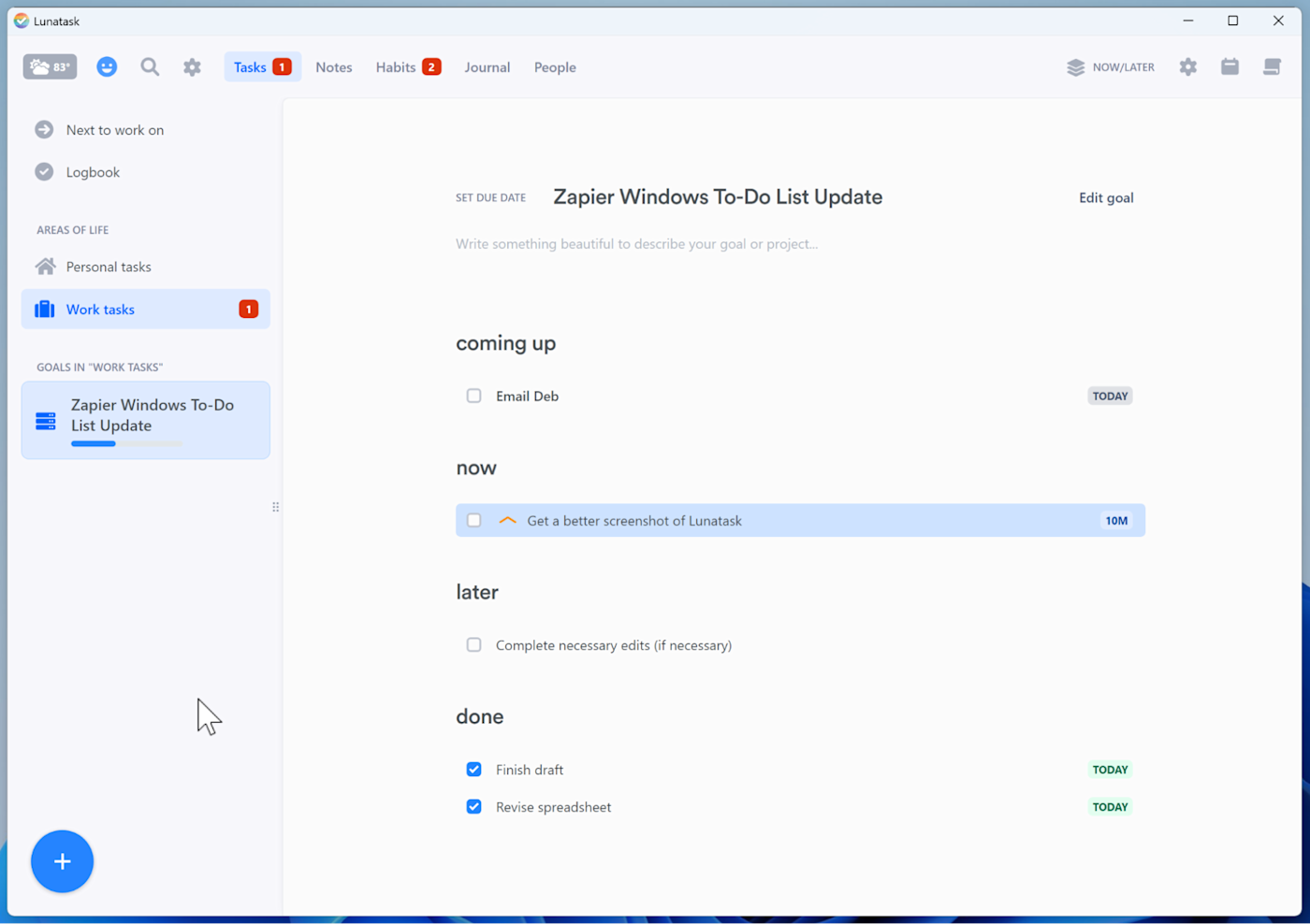Image resolution: width=1310 pixels, height=924 pixels.
Task: Open view settings gear near Now/Later
Action: coord(1187,67)
